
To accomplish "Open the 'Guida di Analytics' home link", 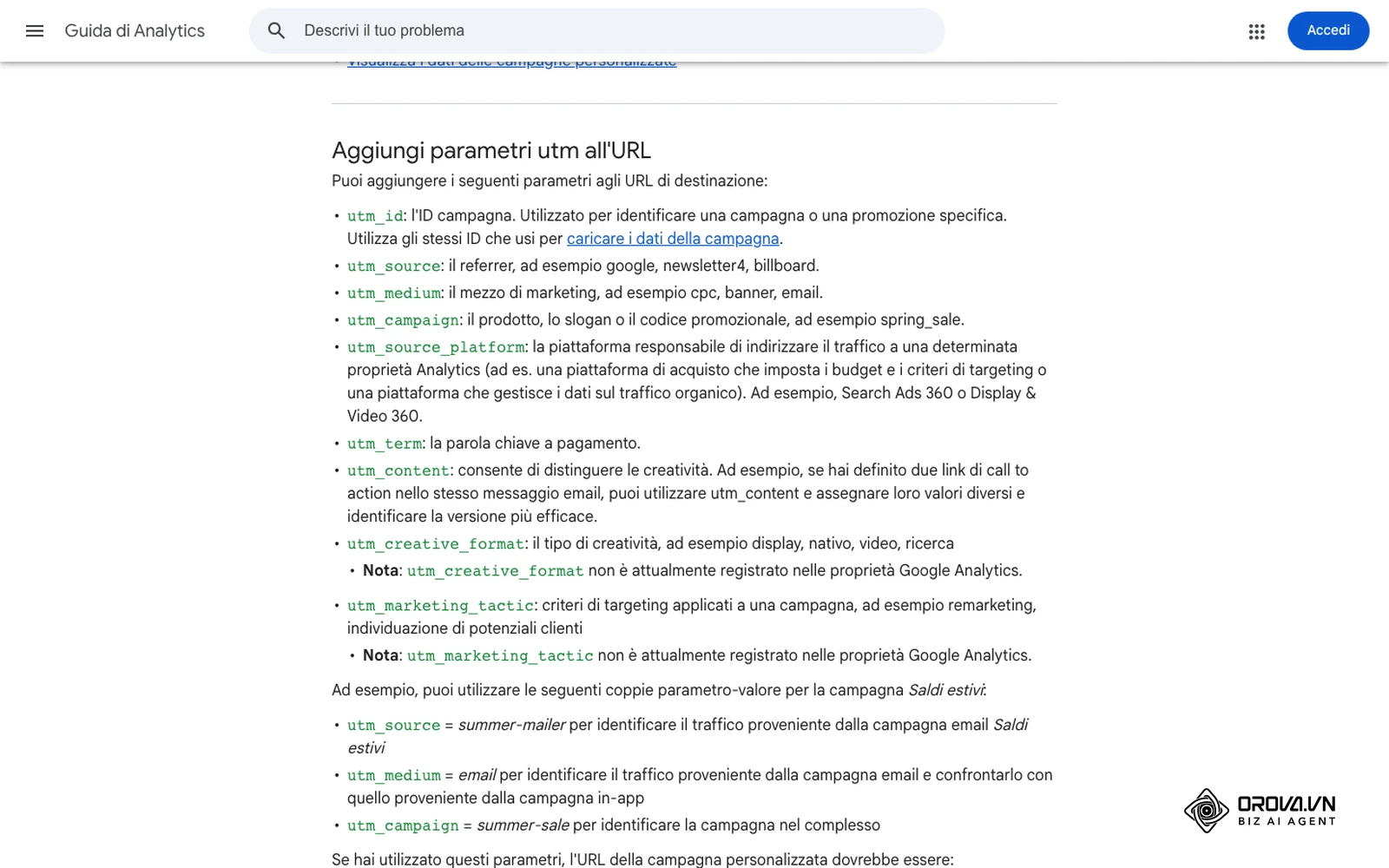I will click(x=135, y=31).
